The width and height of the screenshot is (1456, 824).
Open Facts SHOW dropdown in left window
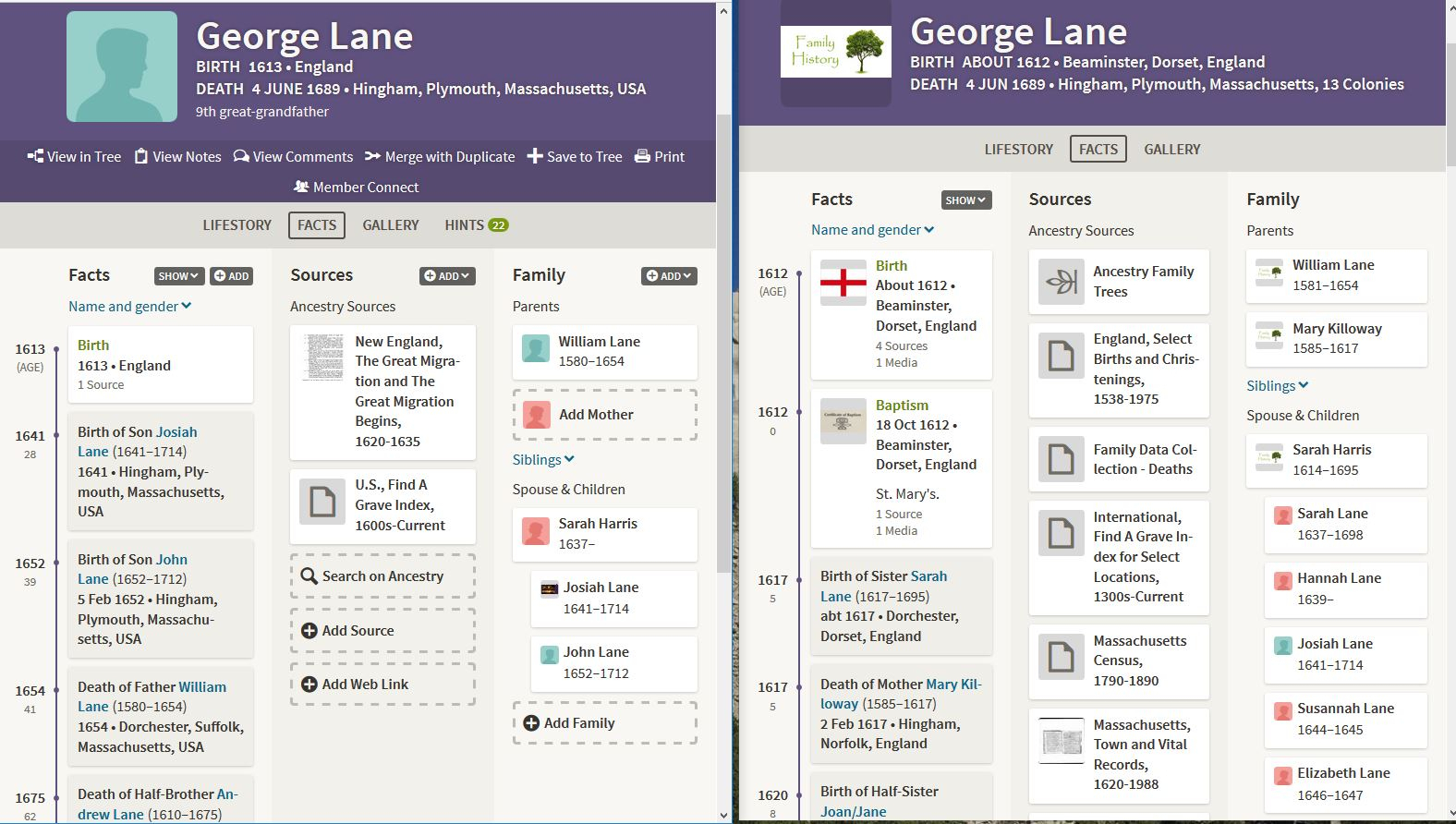point(179,276)
